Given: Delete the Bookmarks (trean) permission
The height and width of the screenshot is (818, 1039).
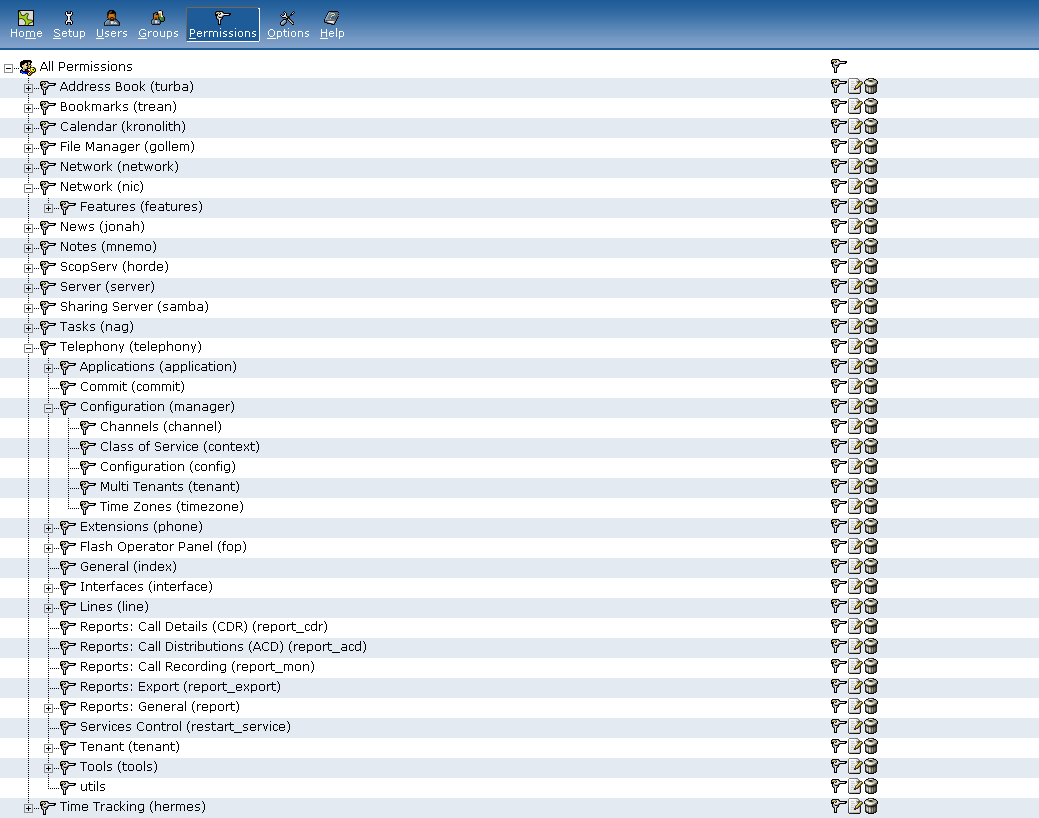Looking at the screenshot, I should tap(871, 106).
